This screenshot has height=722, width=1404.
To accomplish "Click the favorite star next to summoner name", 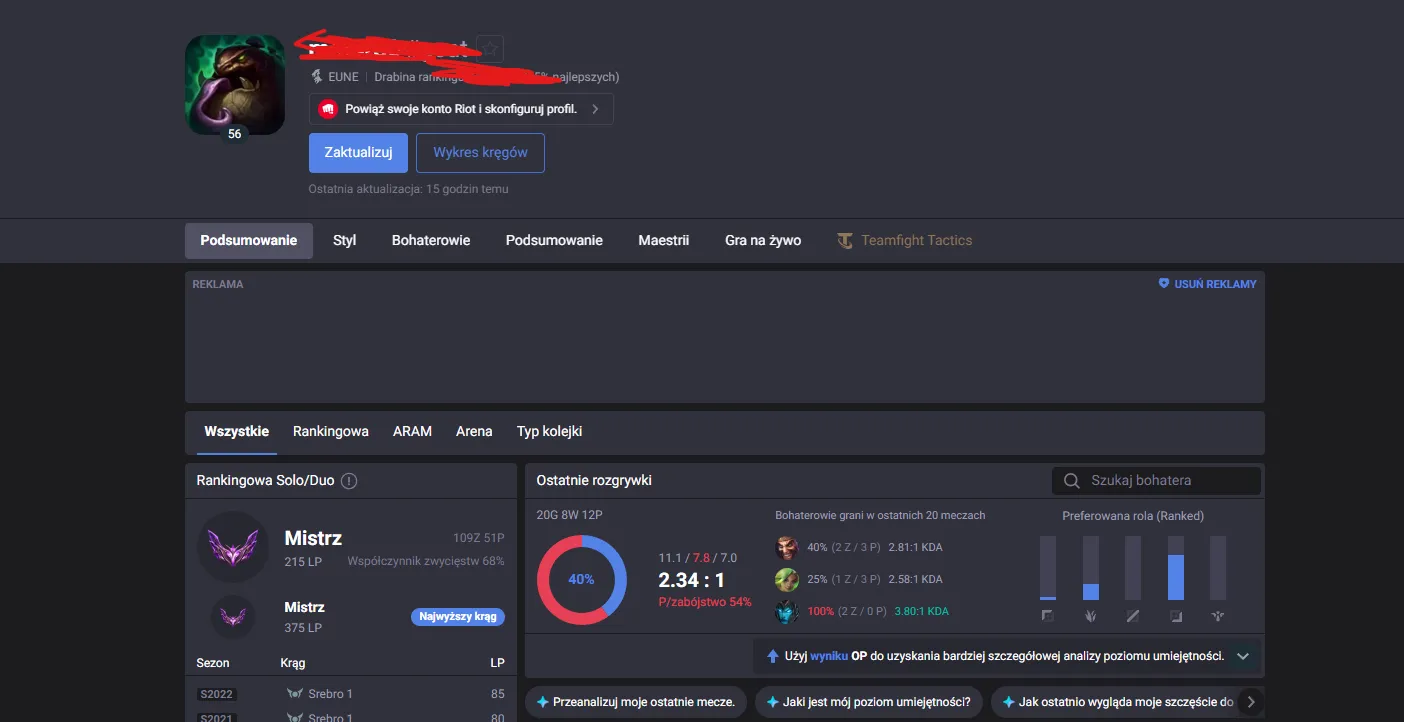I will [489, 48].
